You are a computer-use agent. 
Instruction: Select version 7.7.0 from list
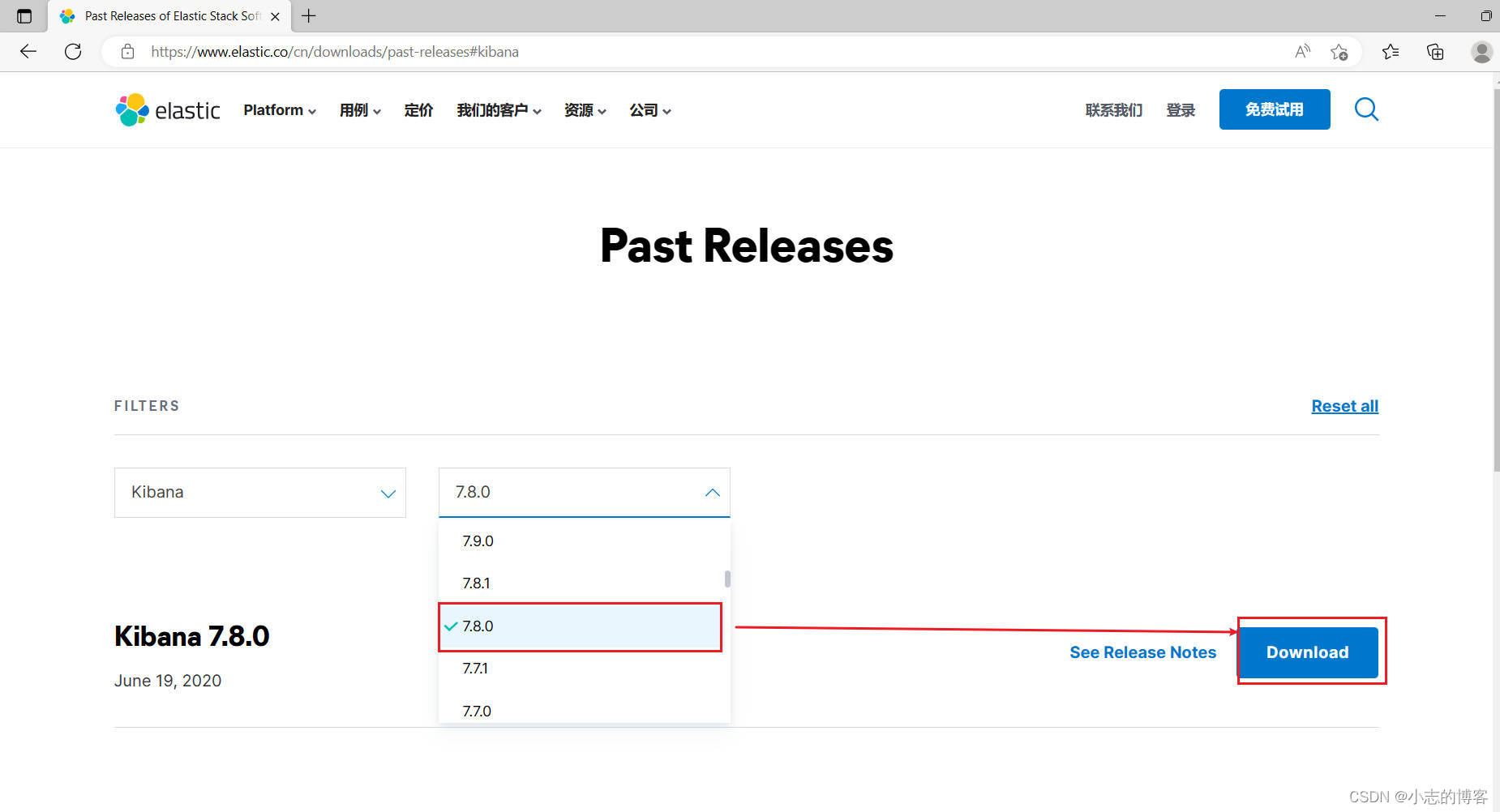[582, 711]
